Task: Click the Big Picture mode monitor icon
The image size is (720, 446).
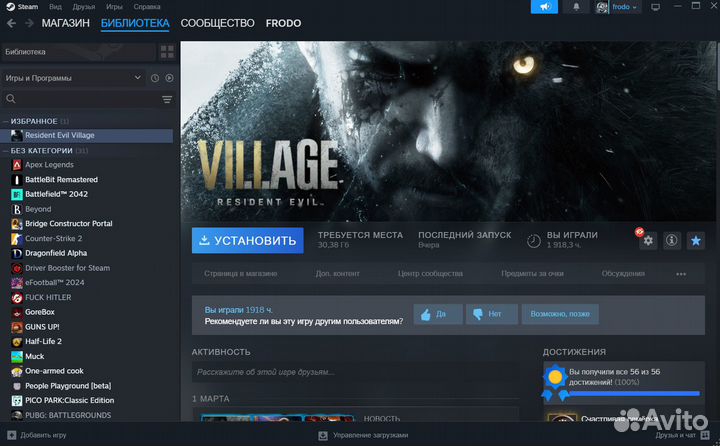Action: pyautogui.click(x=656, y=7)
